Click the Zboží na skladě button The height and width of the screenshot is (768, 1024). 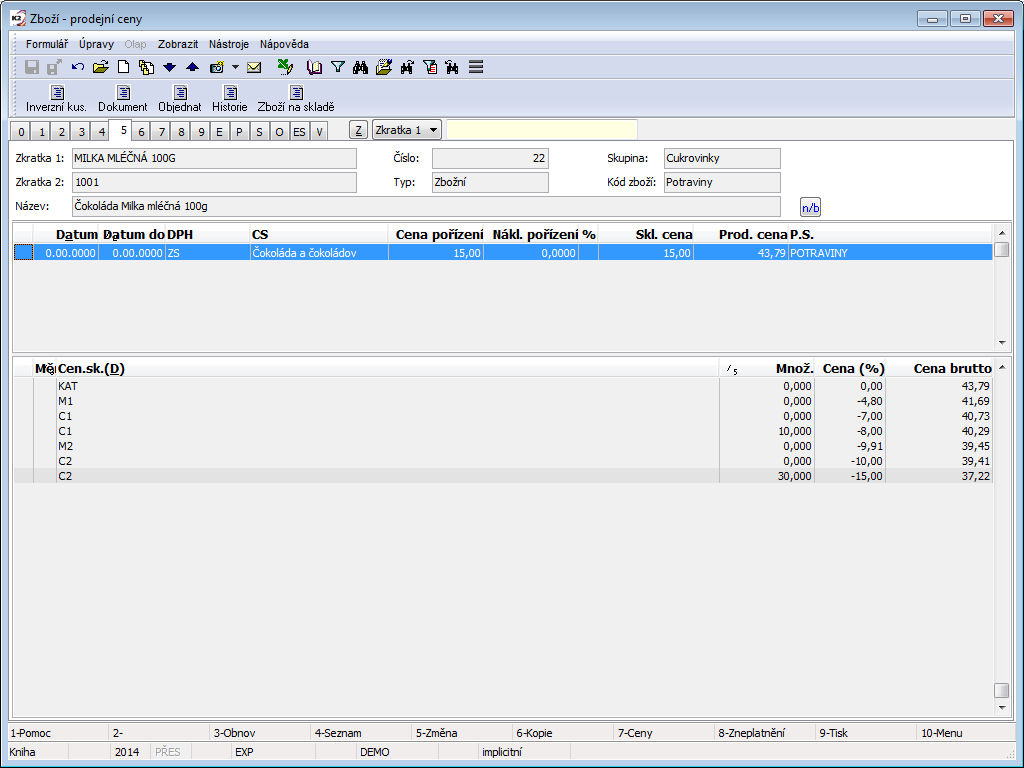pyautogui.click(x=295, y=99)
